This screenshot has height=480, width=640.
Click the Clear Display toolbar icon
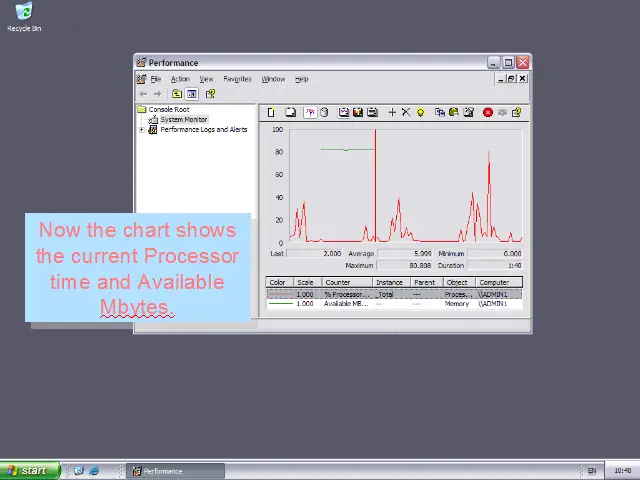pos(290,112)
